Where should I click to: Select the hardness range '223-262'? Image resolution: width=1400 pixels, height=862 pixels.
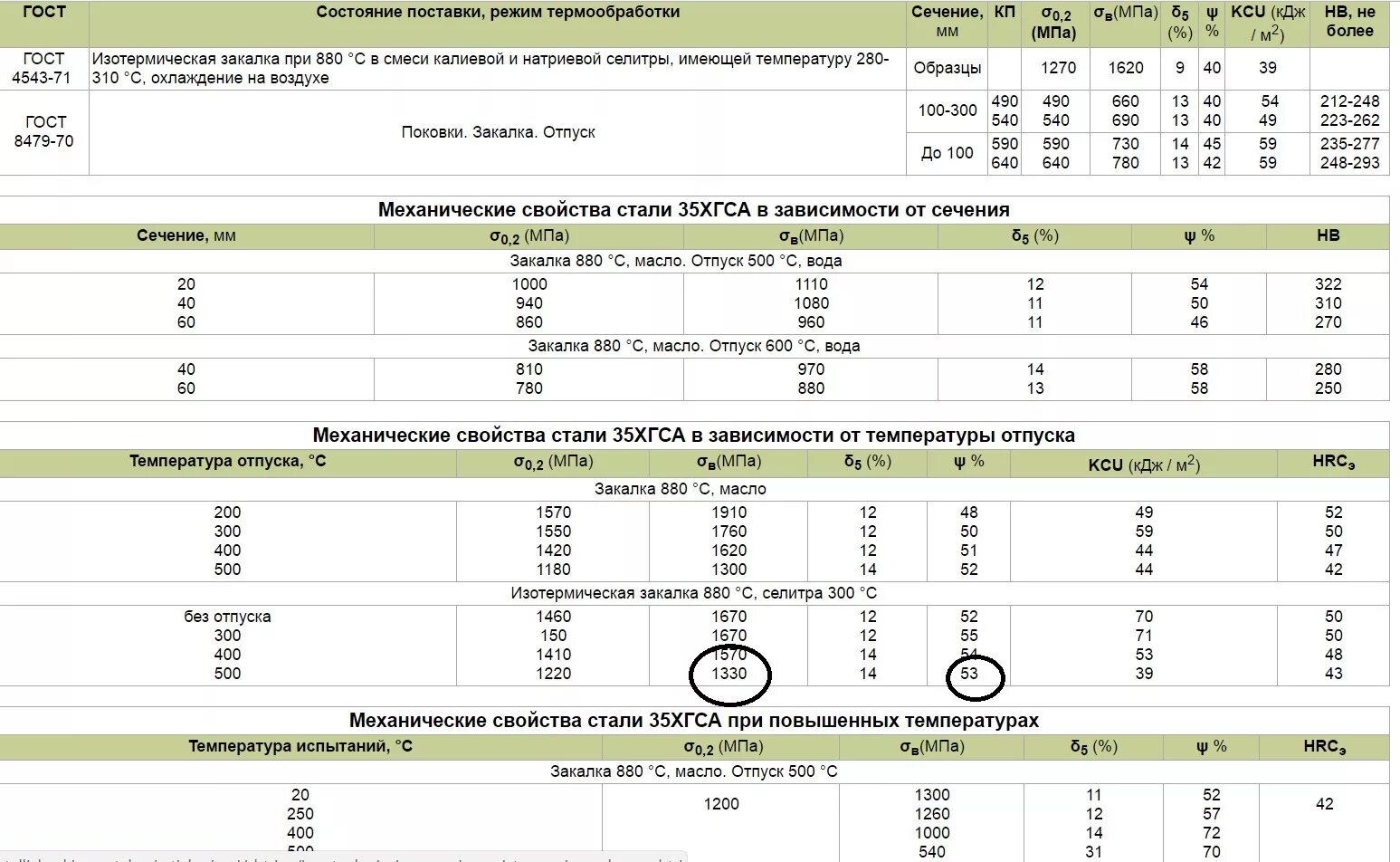[1349, 120]
